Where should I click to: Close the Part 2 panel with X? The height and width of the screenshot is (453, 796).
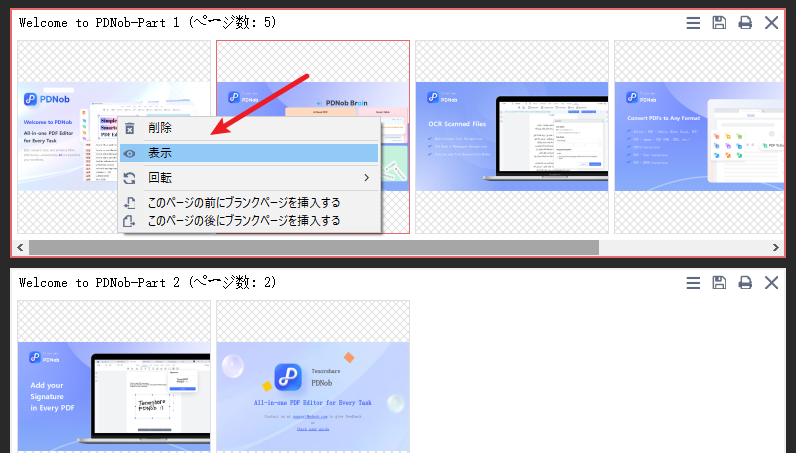click(x=771, y=283)
